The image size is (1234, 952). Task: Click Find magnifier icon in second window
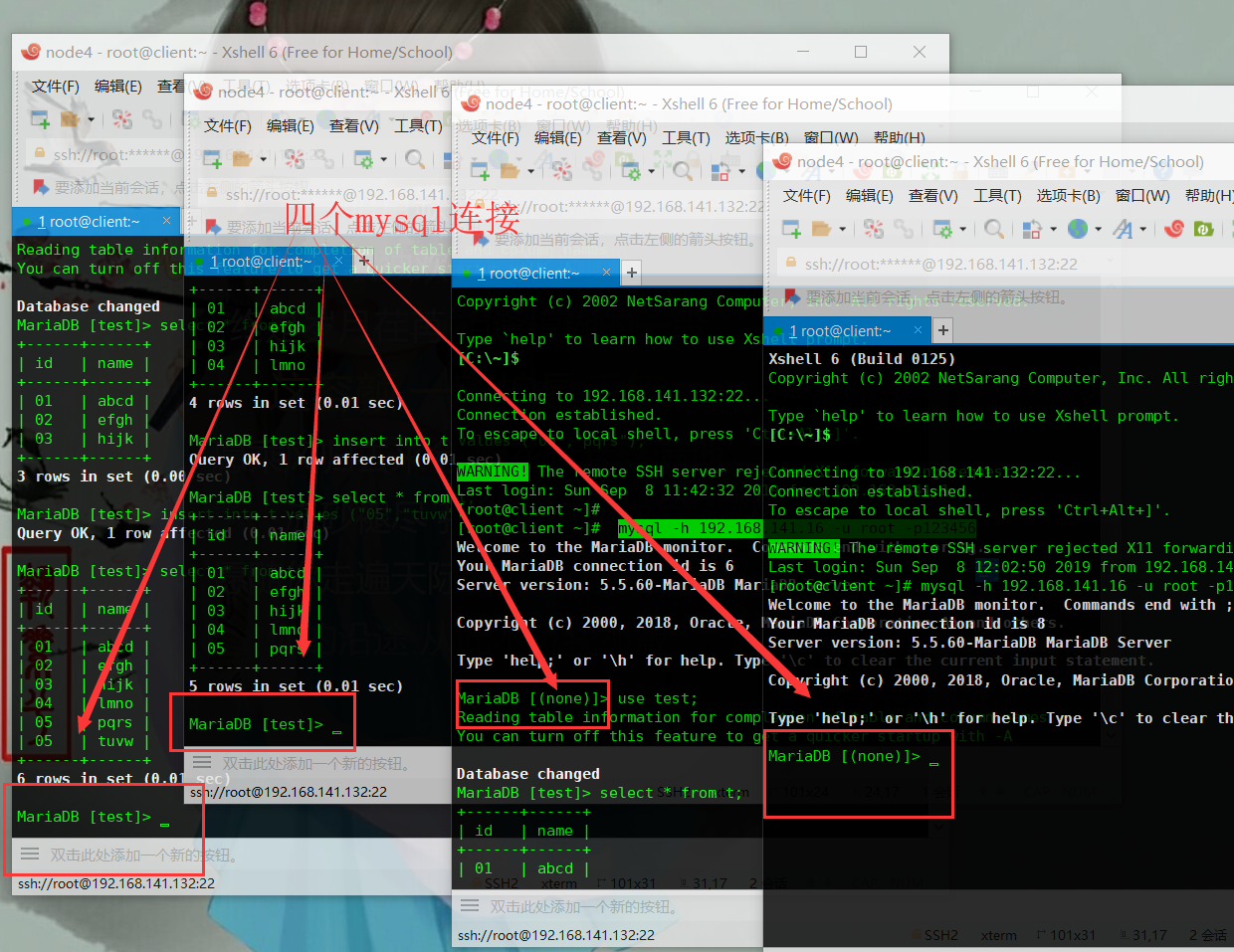[x=415, y=159]
